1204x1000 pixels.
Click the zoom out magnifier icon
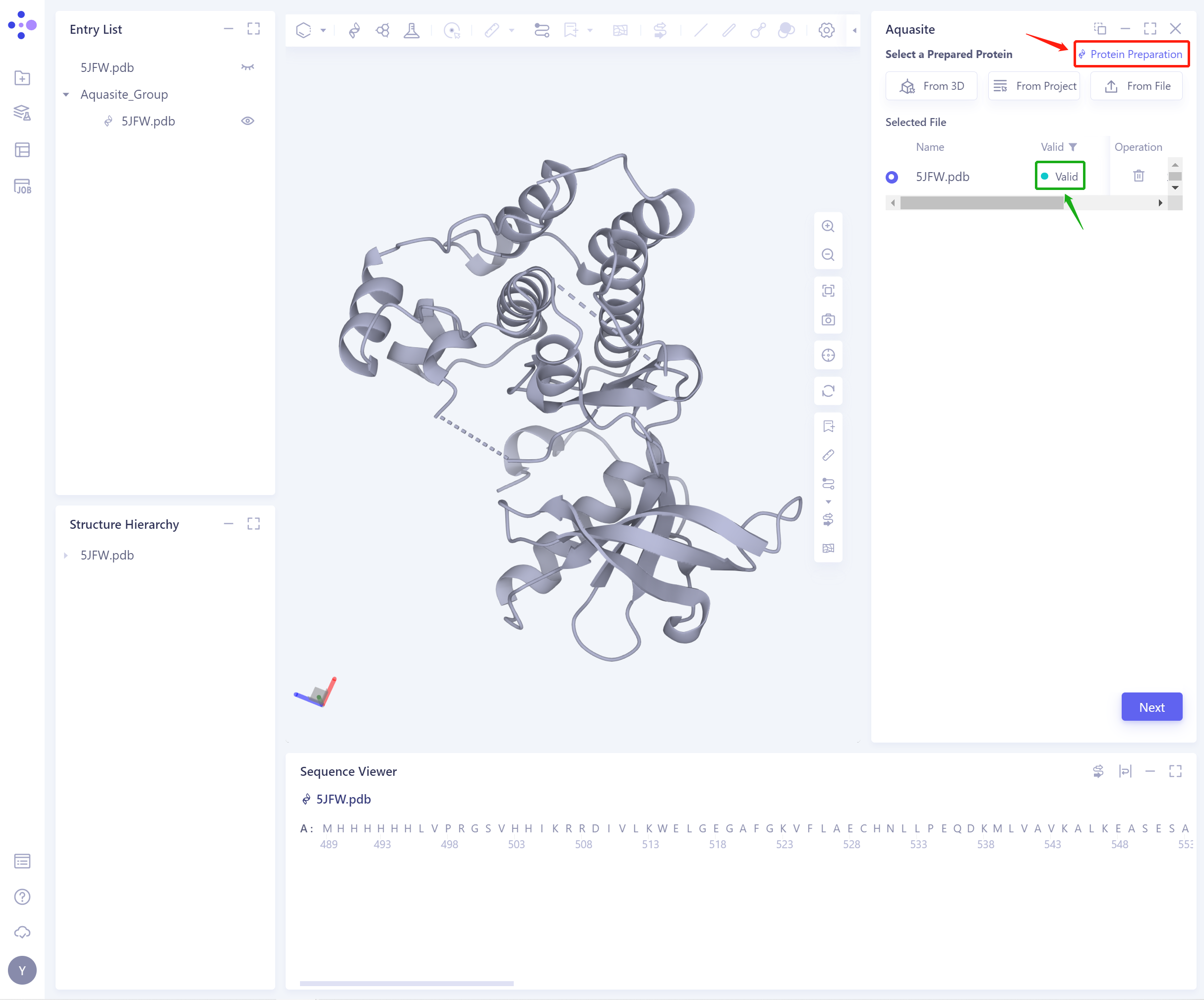(x=827, y=254)
